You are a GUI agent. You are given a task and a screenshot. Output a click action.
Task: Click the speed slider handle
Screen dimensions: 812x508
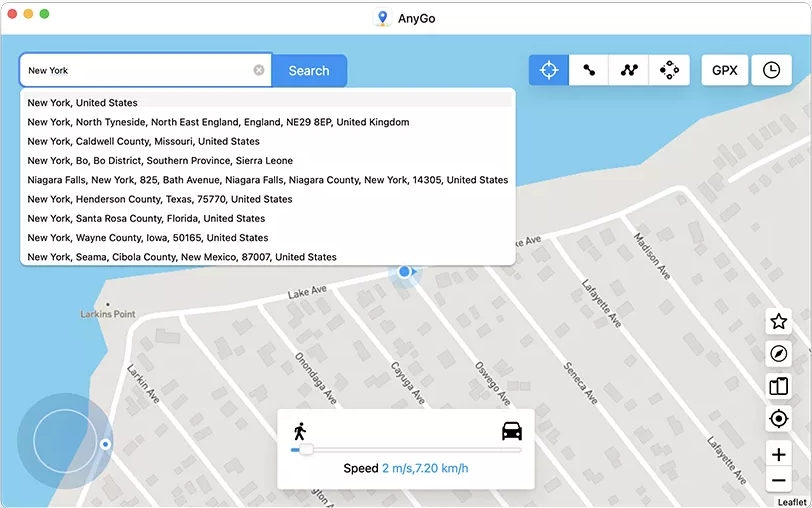point(306,449)
